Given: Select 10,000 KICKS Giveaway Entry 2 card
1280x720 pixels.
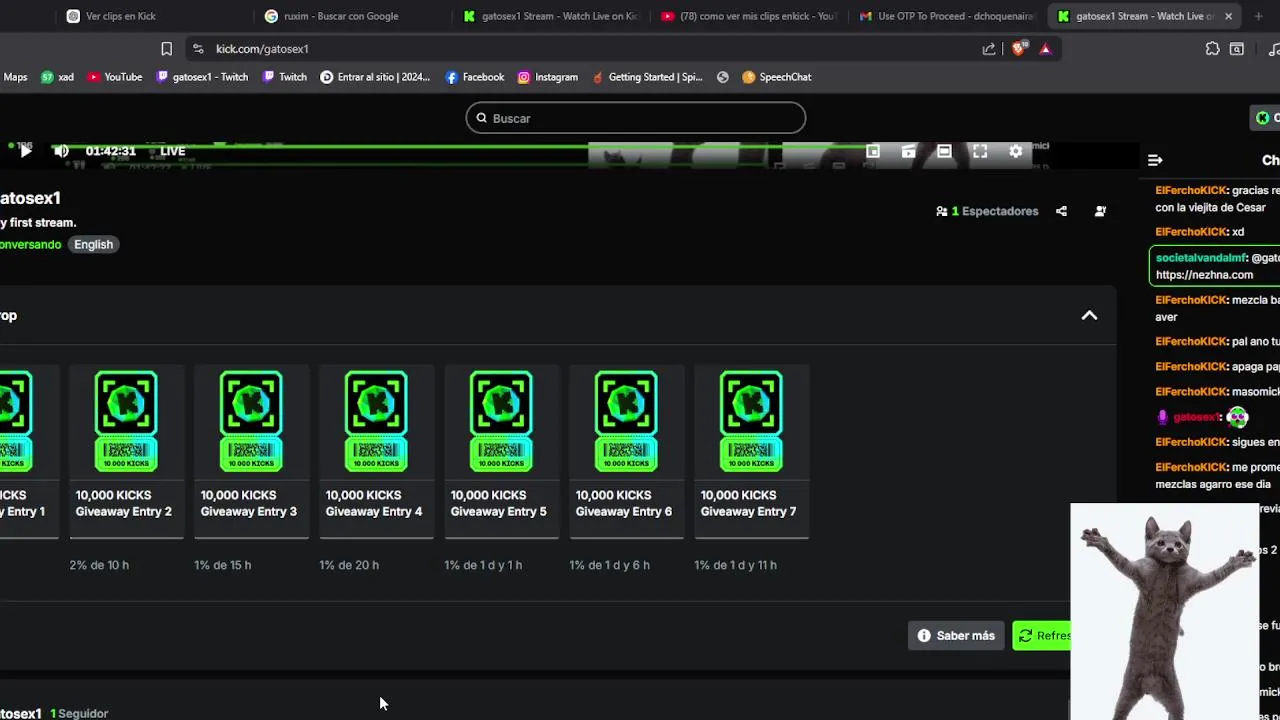Looking at the screenshot, I should pyautogui.click(x=126, y=453).
